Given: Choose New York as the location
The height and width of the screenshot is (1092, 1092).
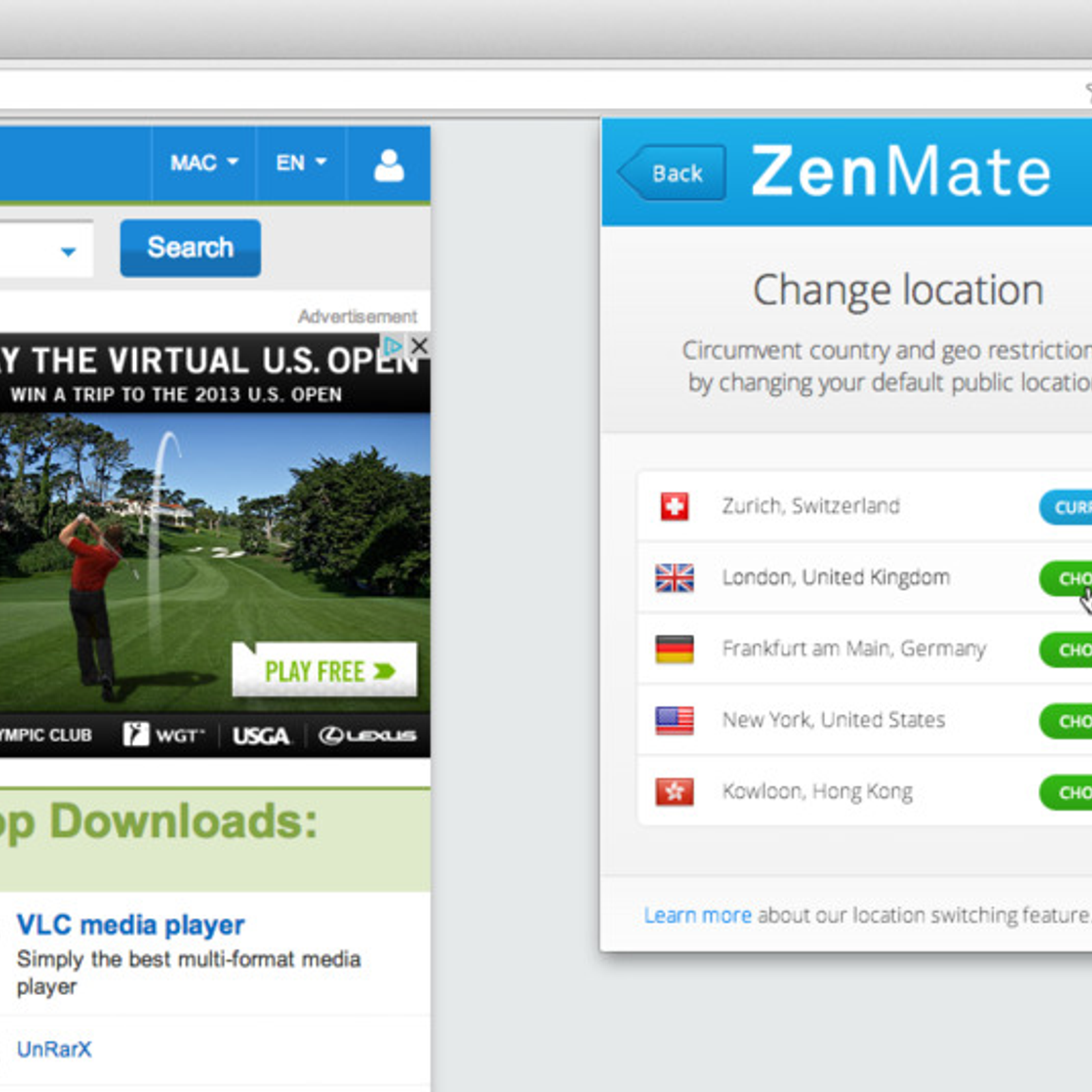Looking at the screenshot, I should pos(1065,721).
